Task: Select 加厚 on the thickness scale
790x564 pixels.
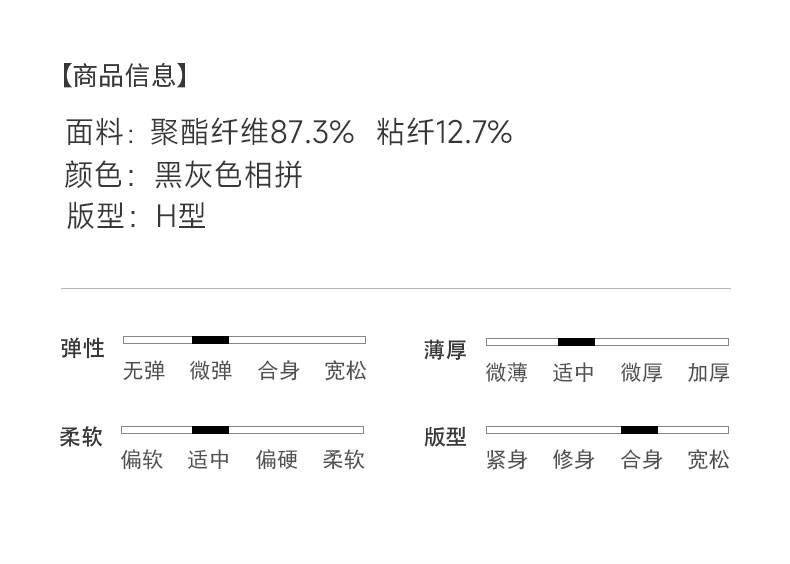Action: [708, 373]
